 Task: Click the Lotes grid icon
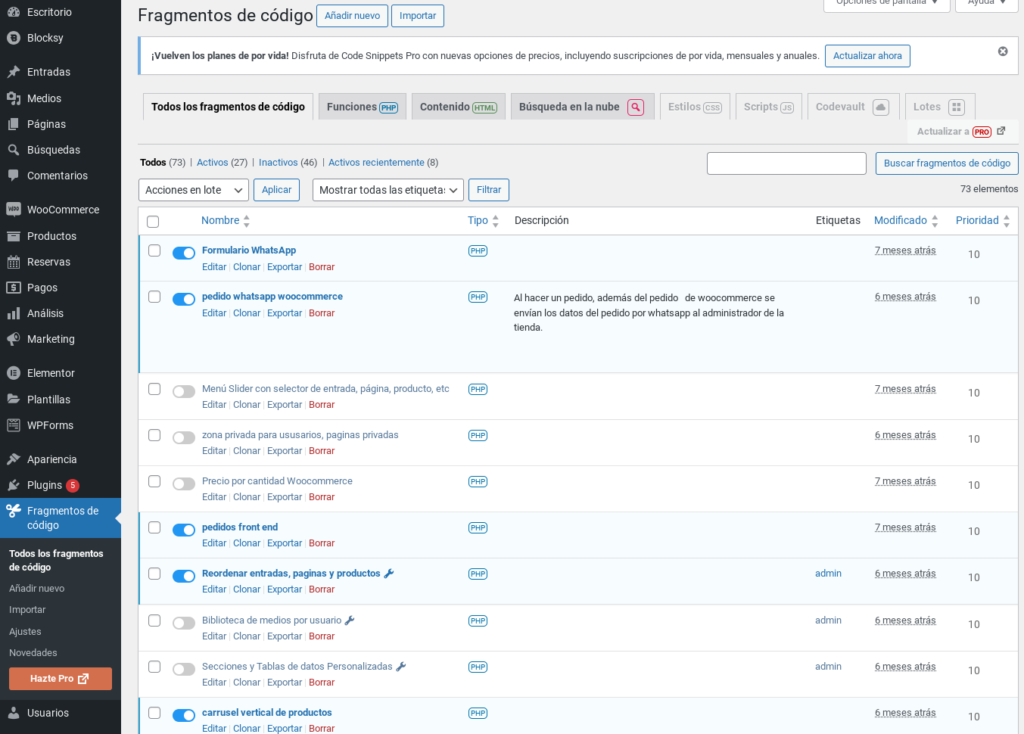[x=956, y=107]
